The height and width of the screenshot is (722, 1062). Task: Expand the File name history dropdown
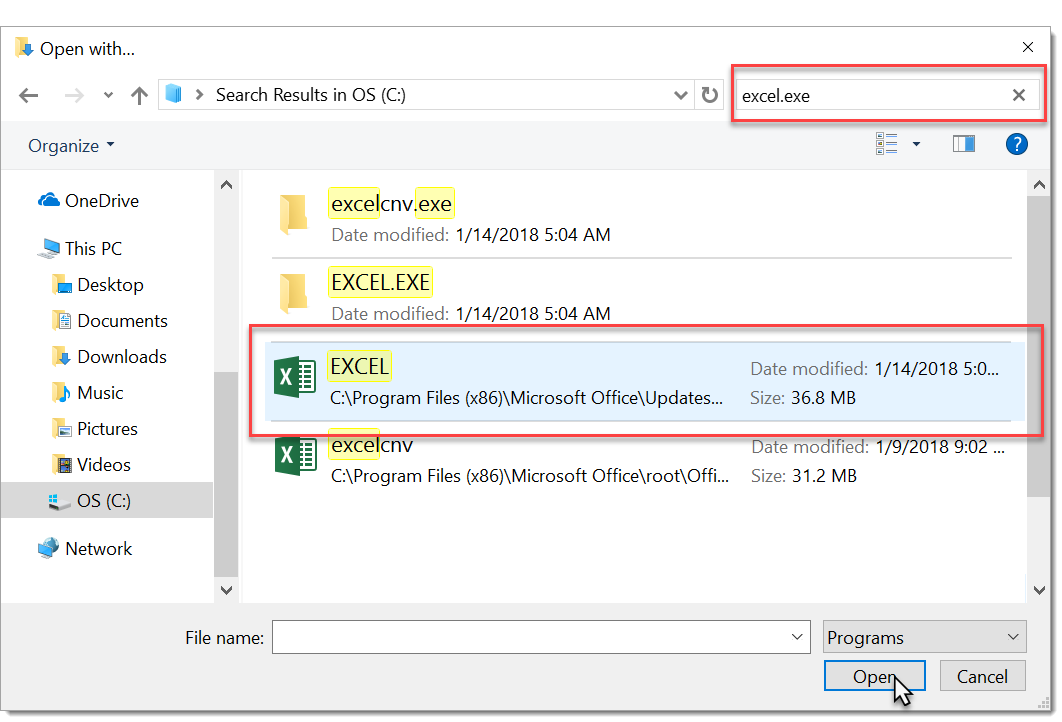[x=797, y=637]
